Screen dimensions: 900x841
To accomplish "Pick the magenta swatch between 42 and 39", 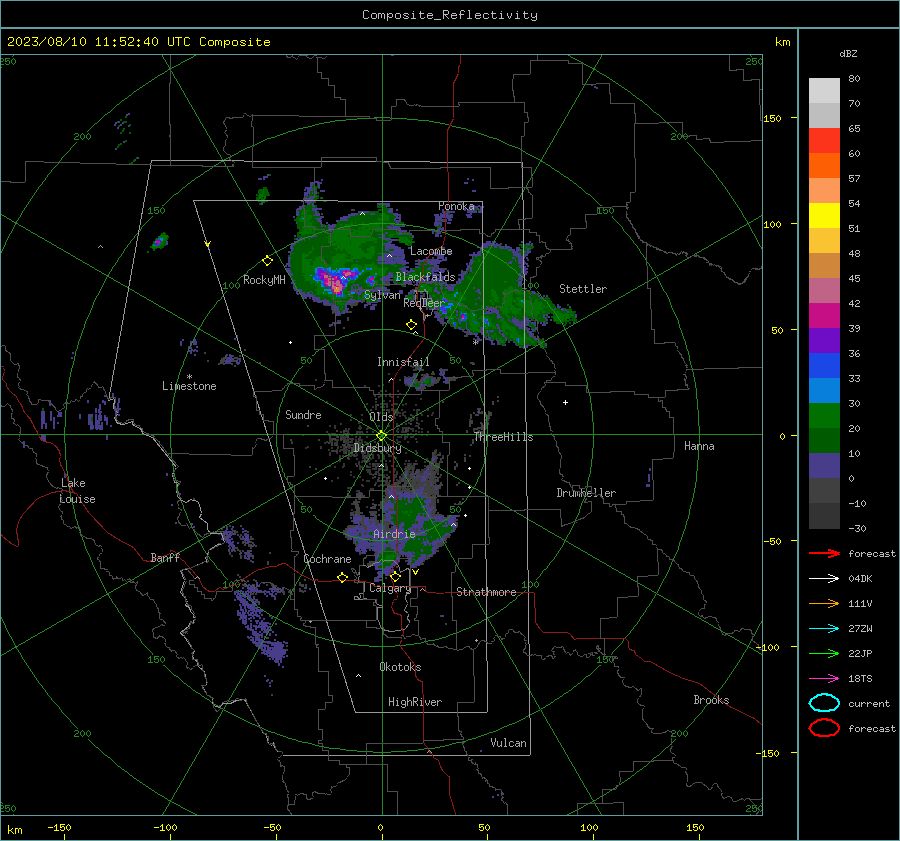I will [x=824, y=316].
